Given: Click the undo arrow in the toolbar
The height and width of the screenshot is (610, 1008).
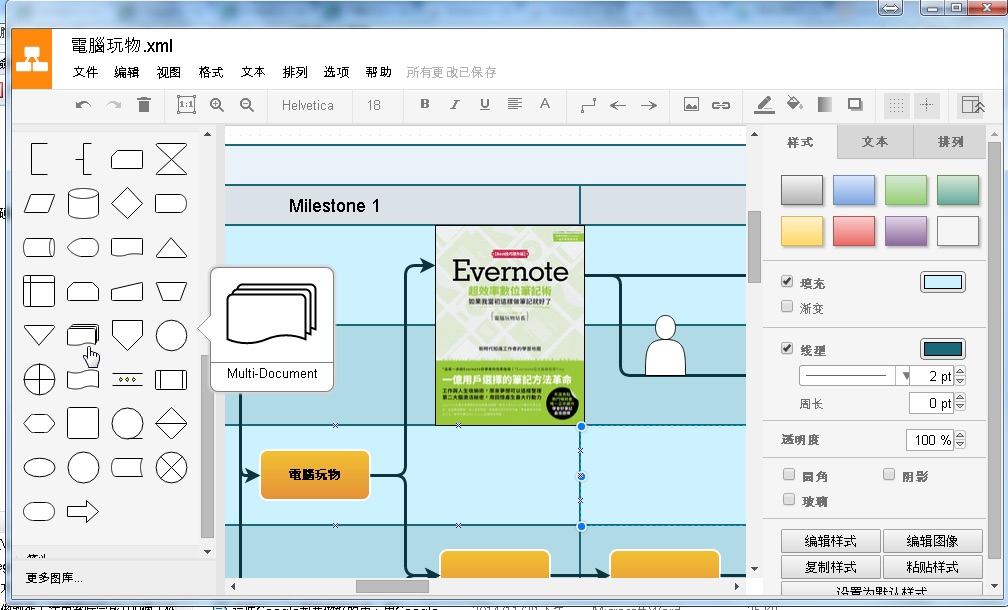Looking at the screenshot, I should click(83, 105).
